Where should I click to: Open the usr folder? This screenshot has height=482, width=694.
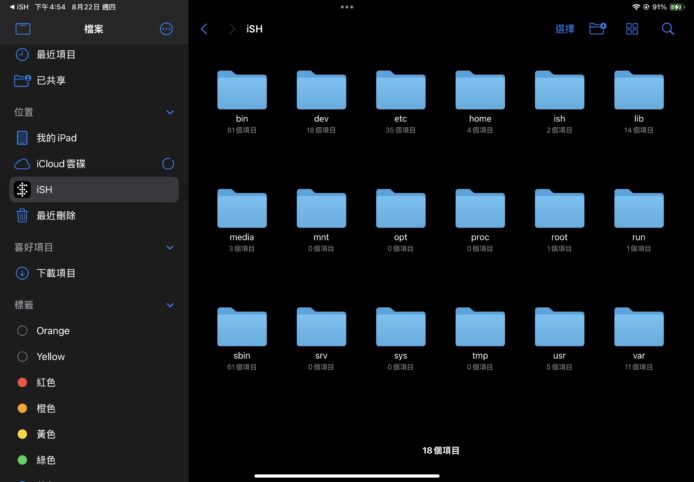pos(559,329)
